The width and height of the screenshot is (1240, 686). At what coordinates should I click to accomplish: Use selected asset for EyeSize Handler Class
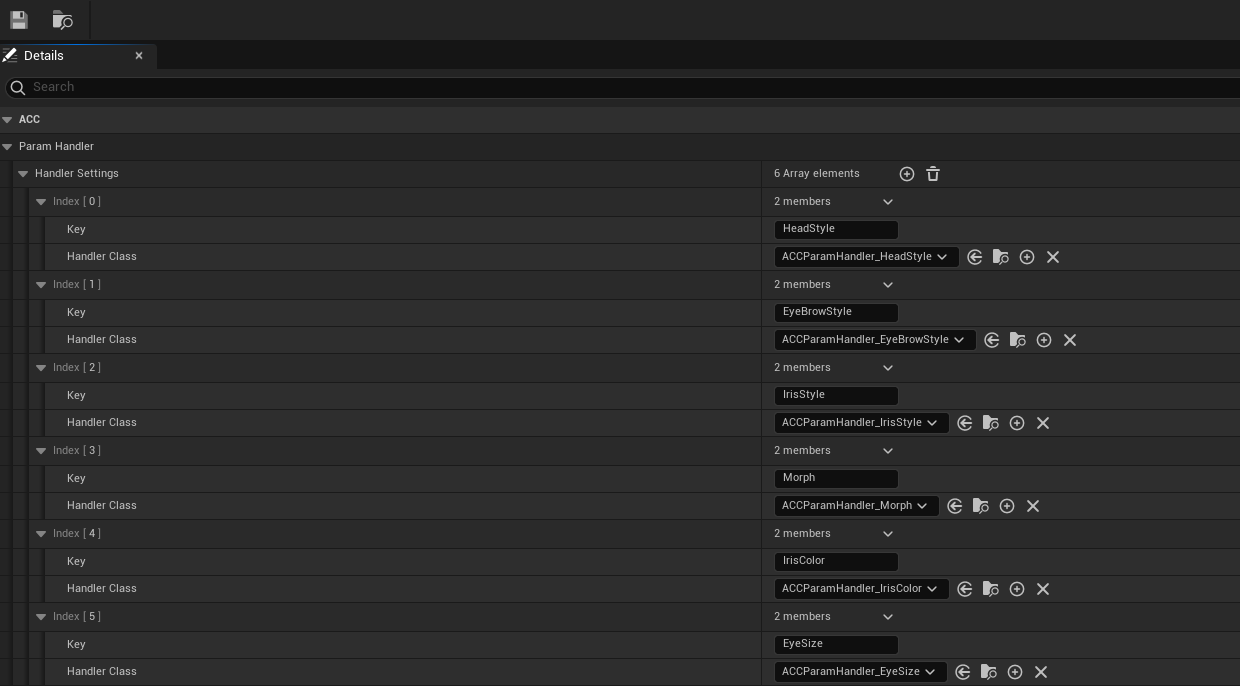coord(963,671)
